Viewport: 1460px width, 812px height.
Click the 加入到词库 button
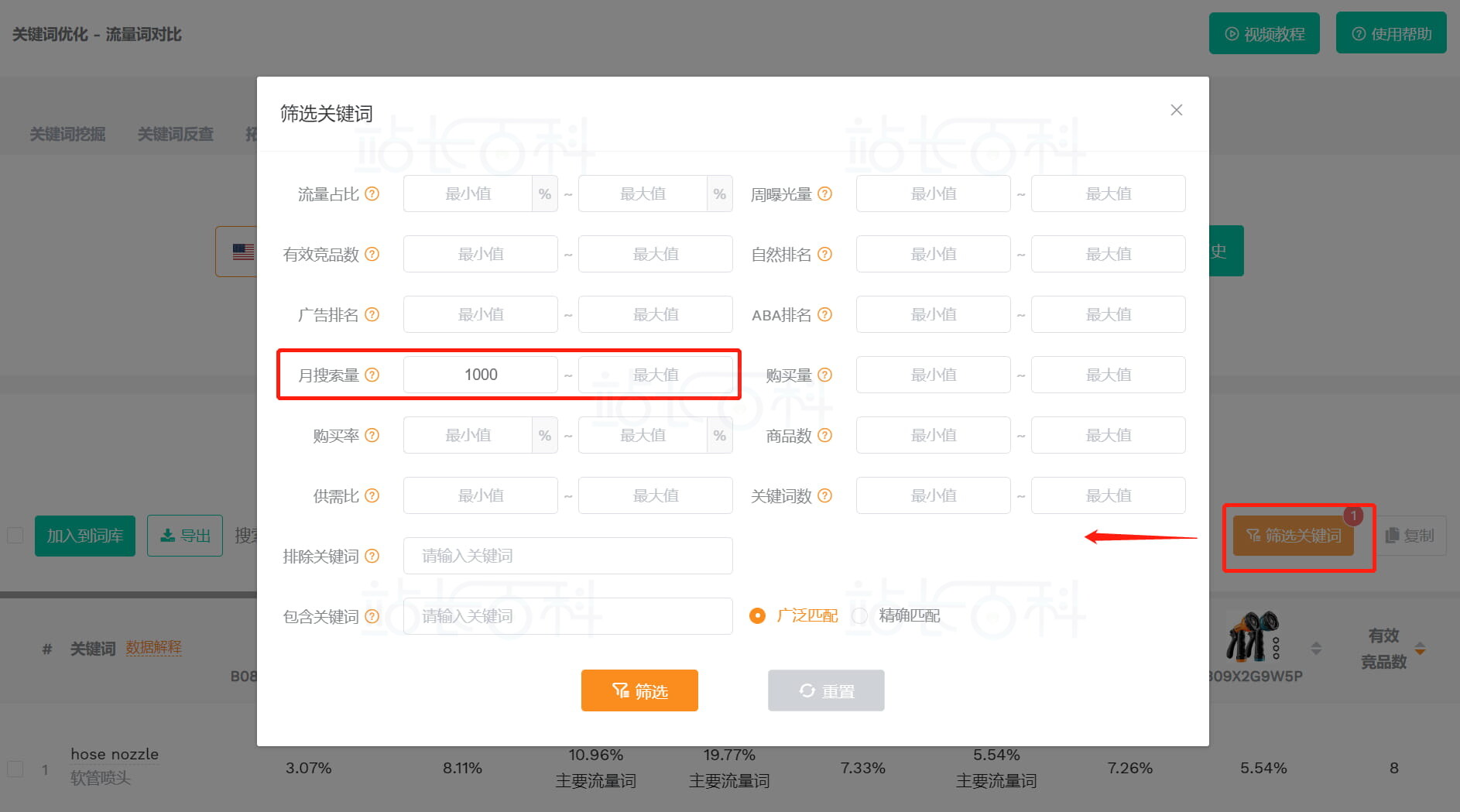click(x=85, y=536)
